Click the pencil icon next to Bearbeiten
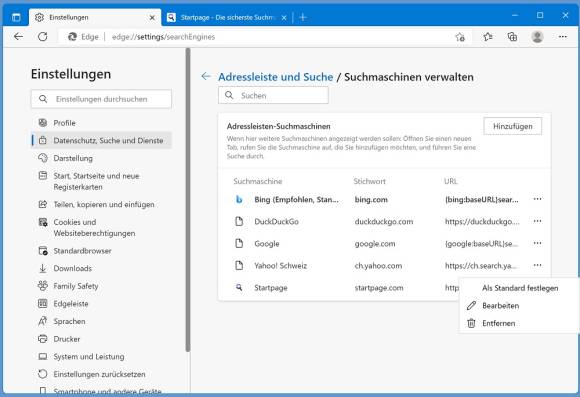The width and height of the screenshot is (580, 397). [x=471, y=306]
